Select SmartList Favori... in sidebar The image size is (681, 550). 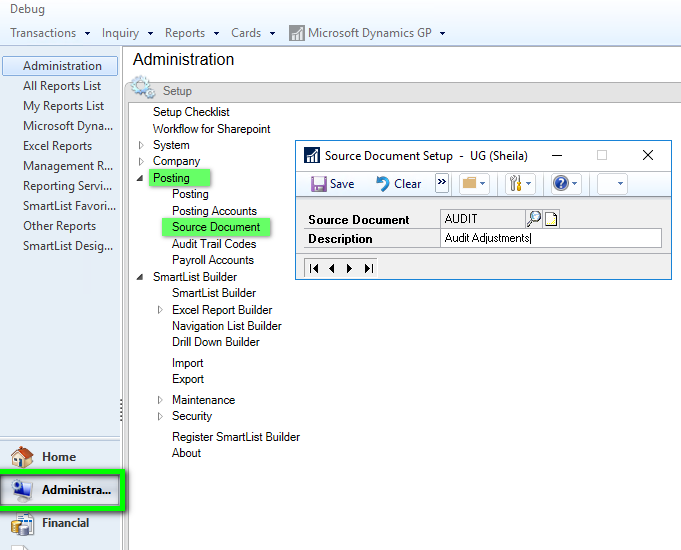tap(69, 206)
